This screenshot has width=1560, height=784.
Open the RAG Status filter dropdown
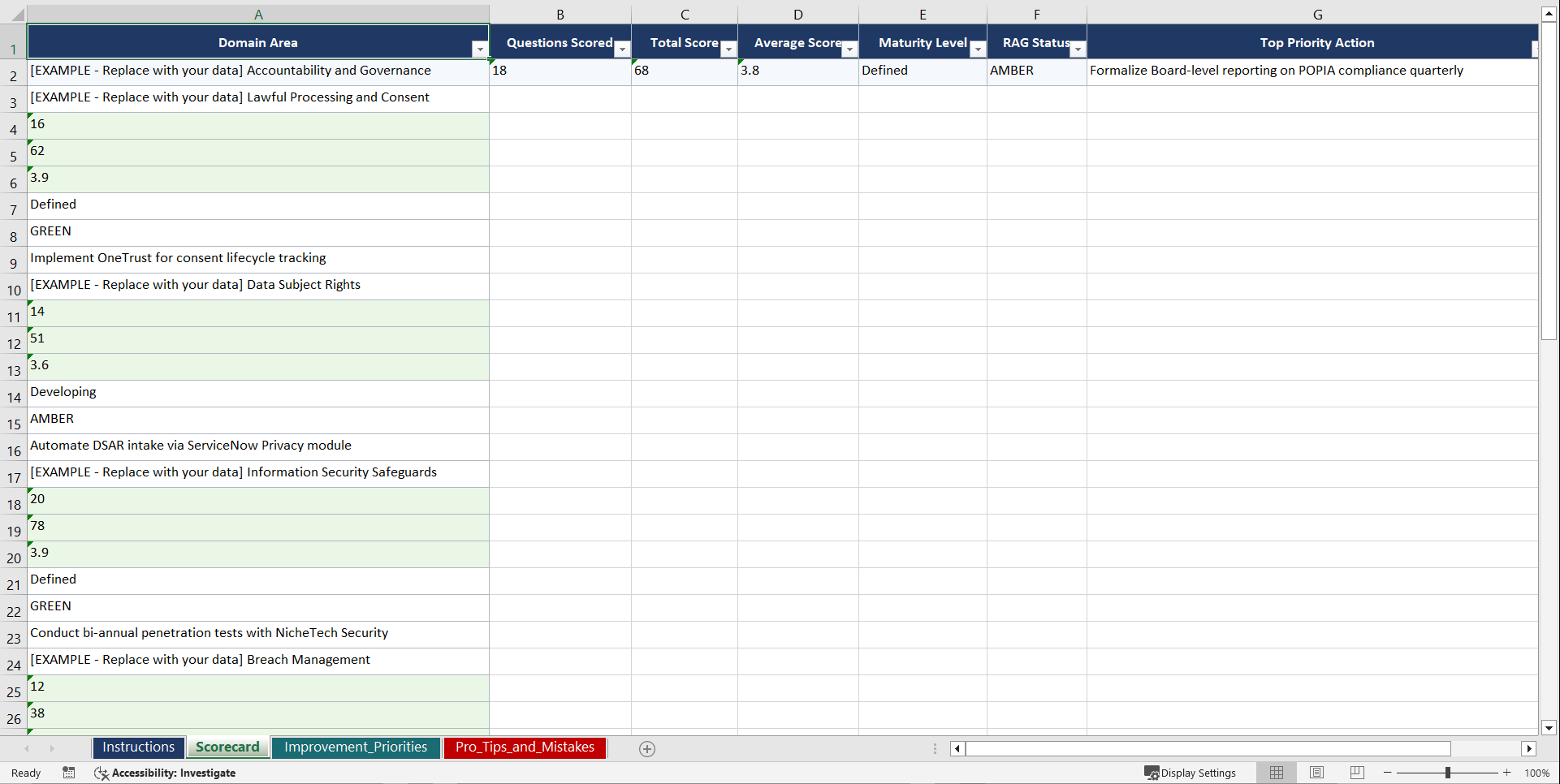pos(1078,49)
